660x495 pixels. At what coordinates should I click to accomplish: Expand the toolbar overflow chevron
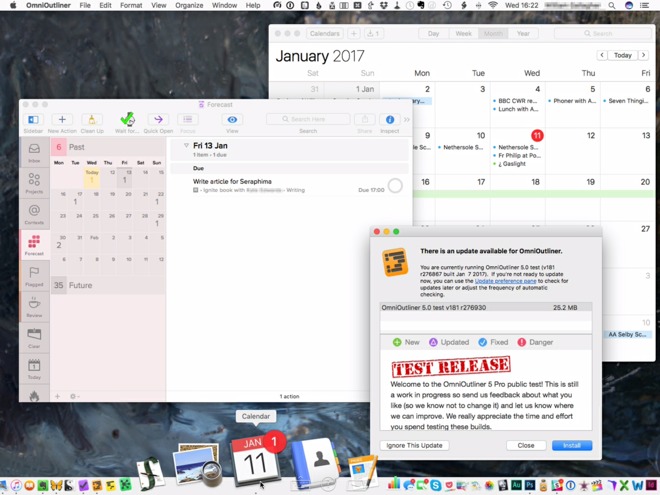click(407, 120)
